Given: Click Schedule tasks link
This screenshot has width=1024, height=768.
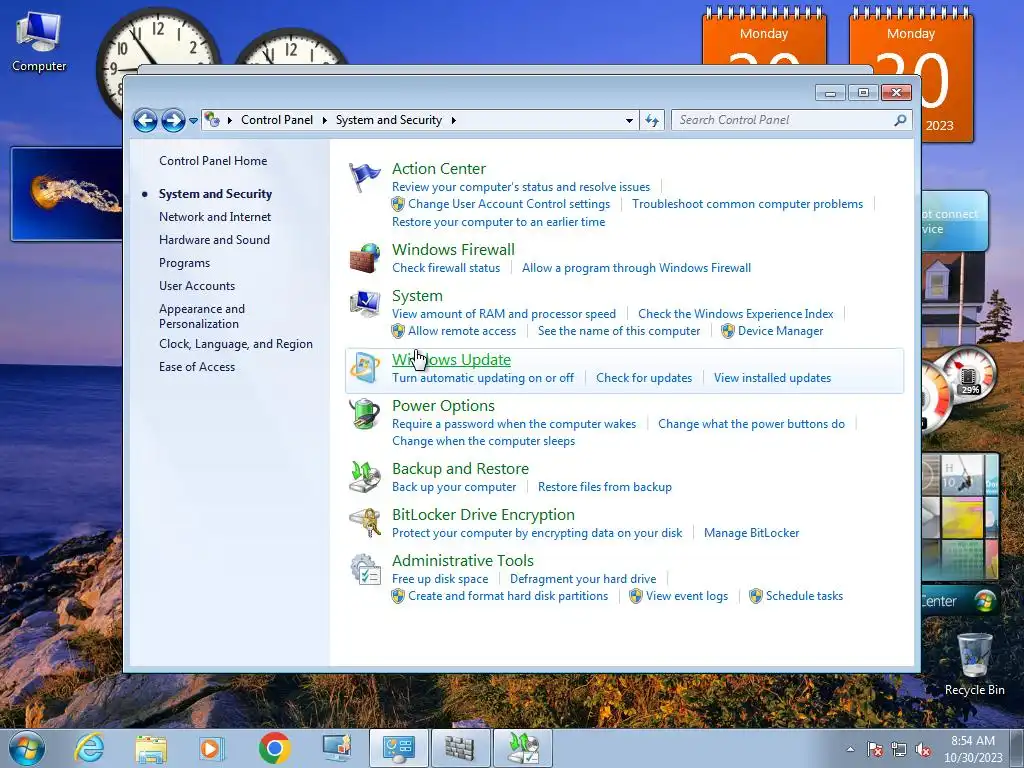Looking at the screenshot, I should 804,596.
